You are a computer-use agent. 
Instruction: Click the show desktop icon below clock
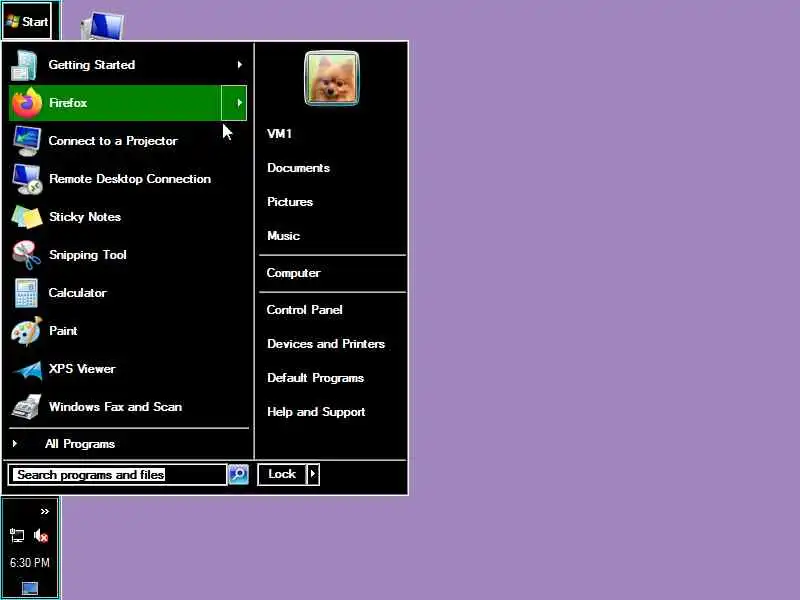coord(30,588)
